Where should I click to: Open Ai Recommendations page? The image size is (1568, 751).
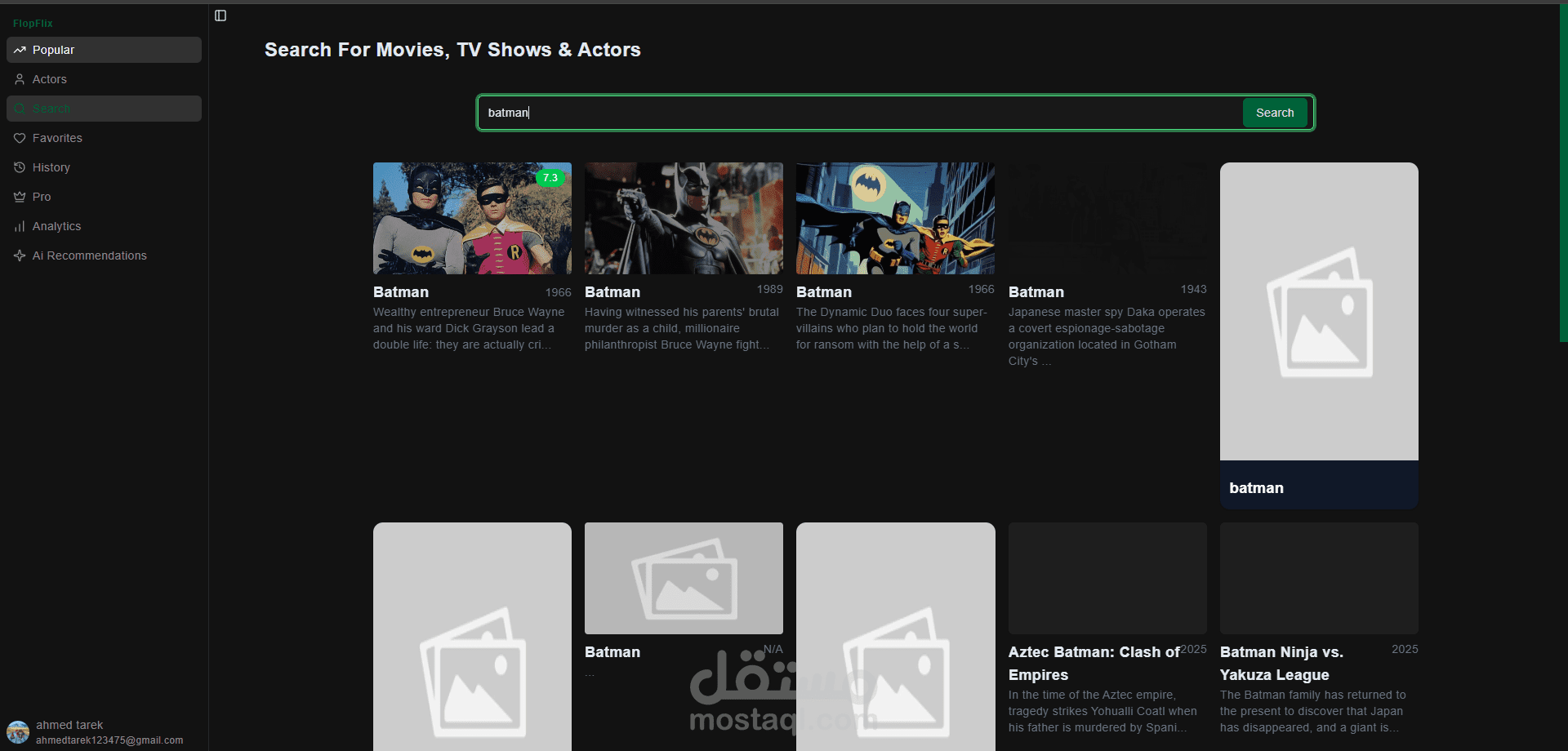104,256
